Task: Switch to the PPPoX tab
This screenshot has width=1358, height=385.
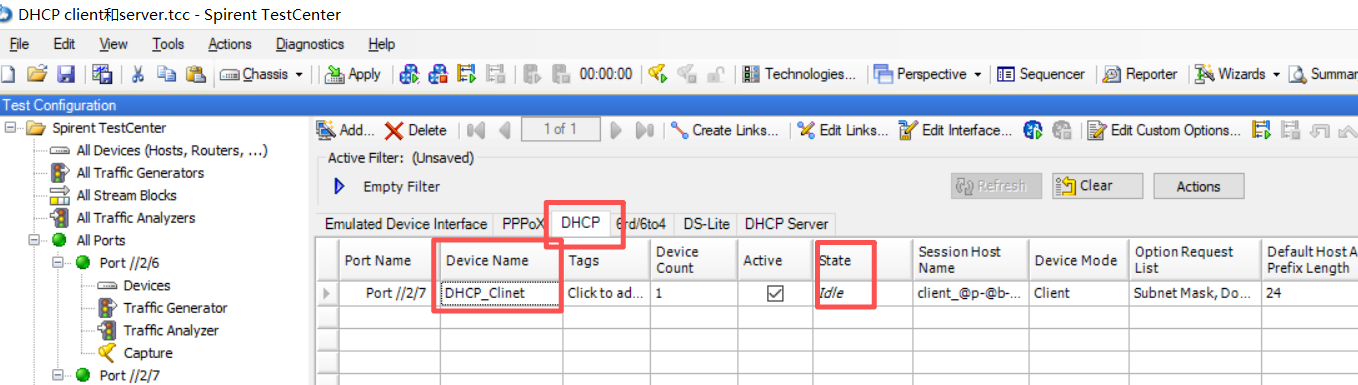Action: pyautogui.click(x=524, y=224)
